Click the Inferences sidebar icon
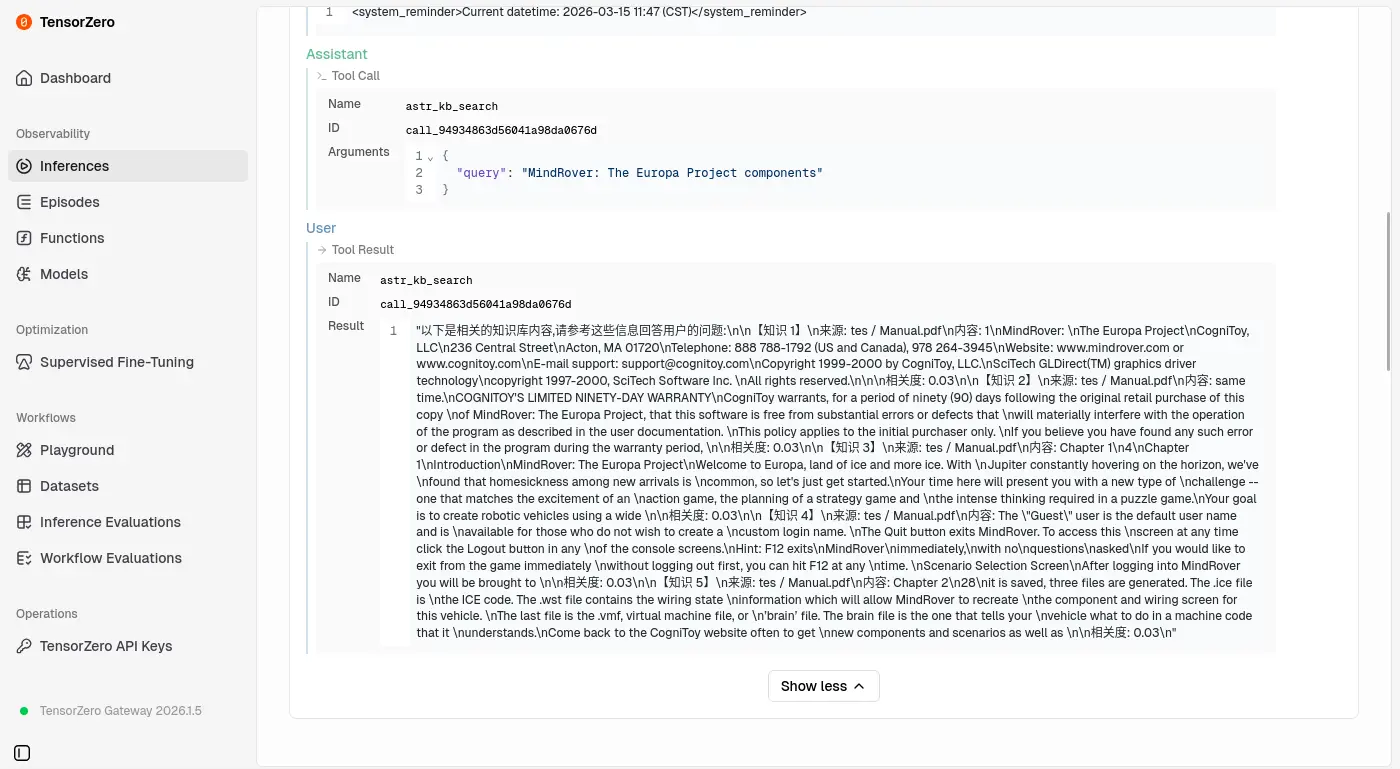This screenshot has height=769, width=1400. click(x=24, y=166)
